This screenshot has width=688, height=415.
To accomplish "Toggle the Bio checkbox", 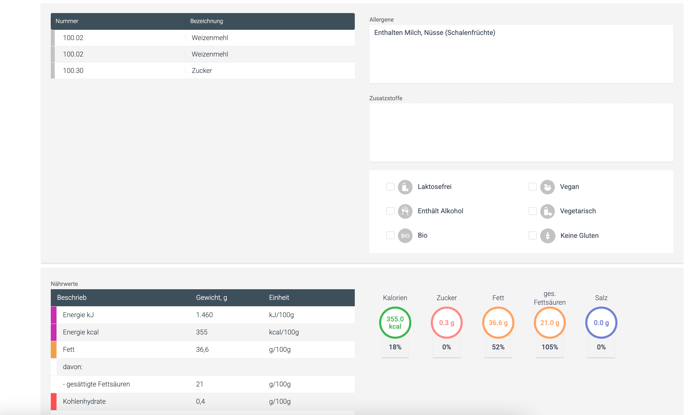I will click(390, 236).
